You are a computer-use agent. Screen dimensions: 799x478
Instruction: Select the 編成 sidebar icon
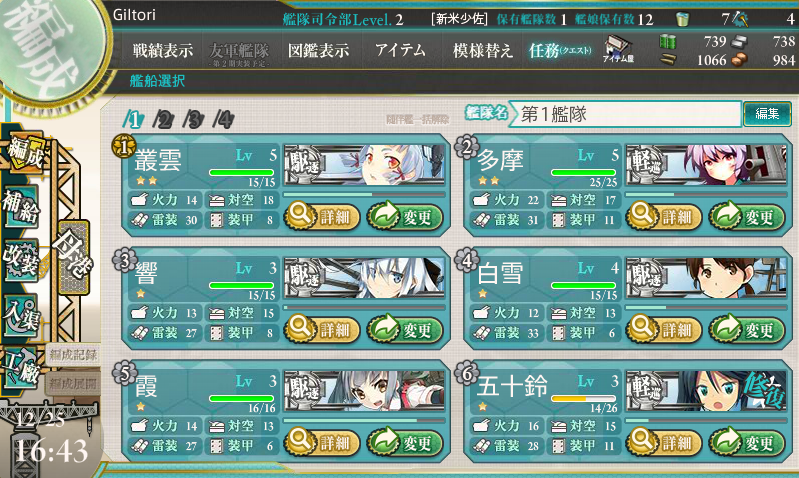coord(24,152)
